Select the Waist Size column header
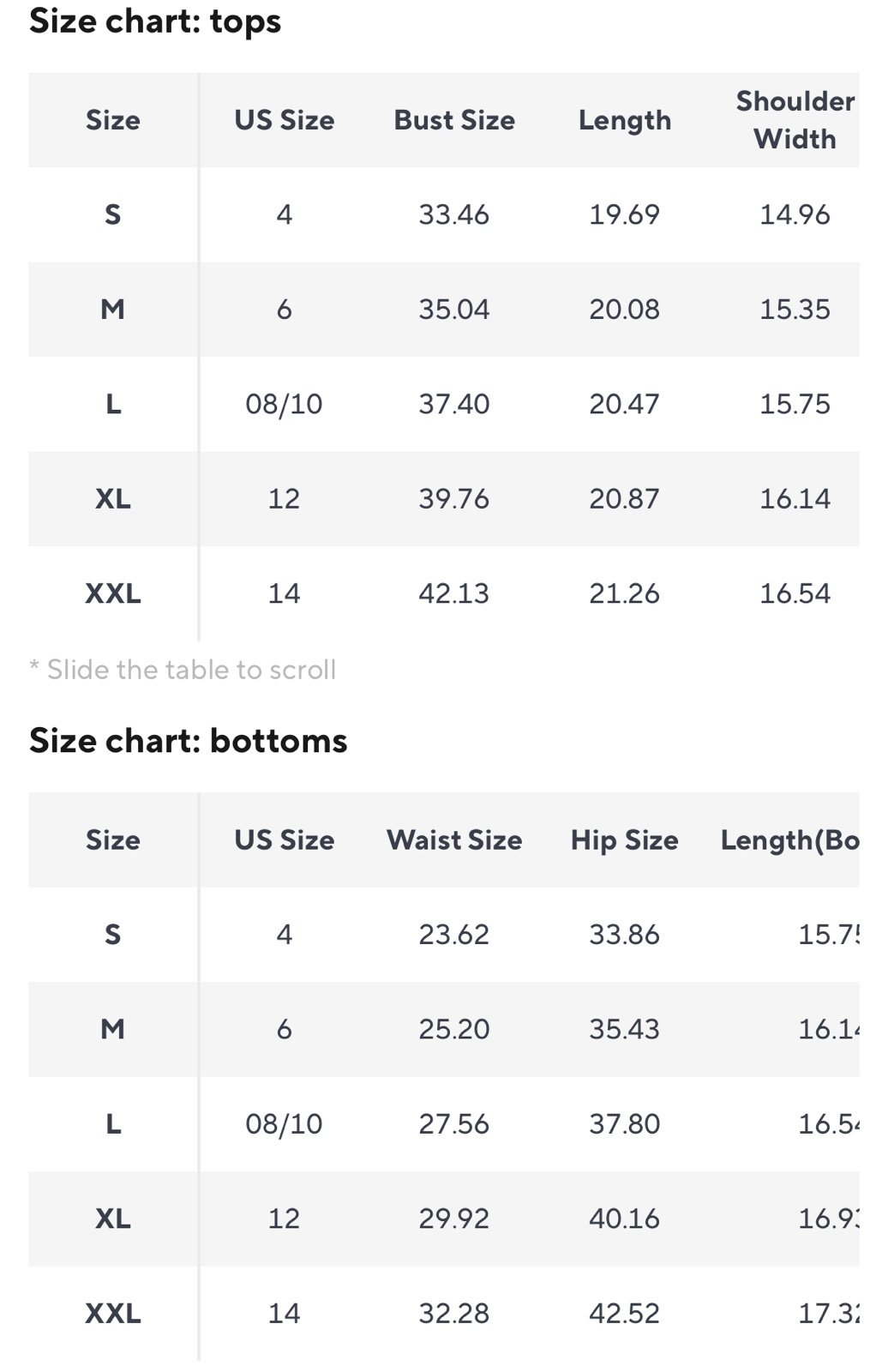The image size is (888, 1372). tap(454, 840)
